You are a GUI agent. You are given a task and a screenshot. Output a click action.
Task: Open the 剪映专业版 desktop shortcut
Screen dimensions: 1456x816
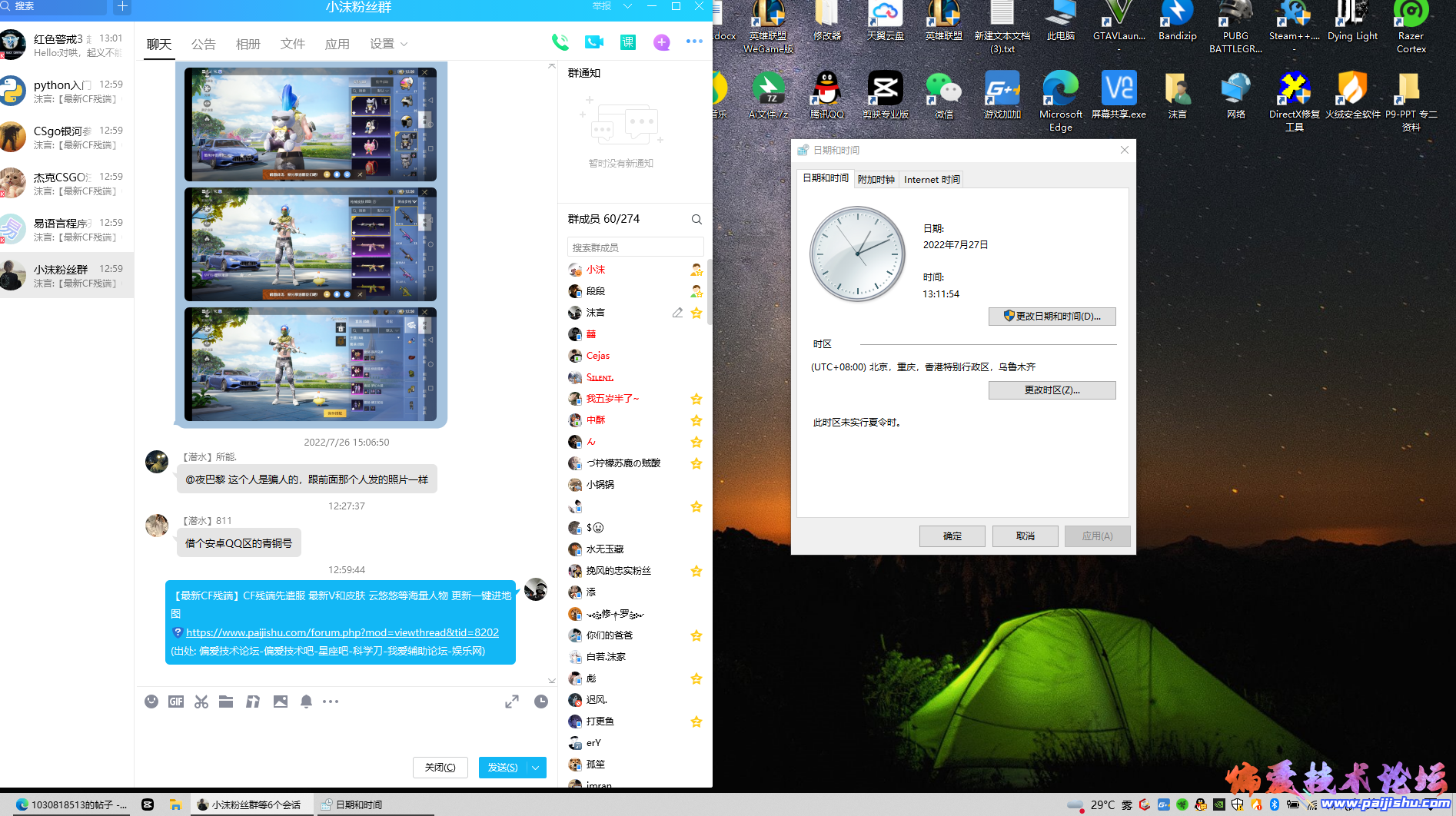point(886,95)
